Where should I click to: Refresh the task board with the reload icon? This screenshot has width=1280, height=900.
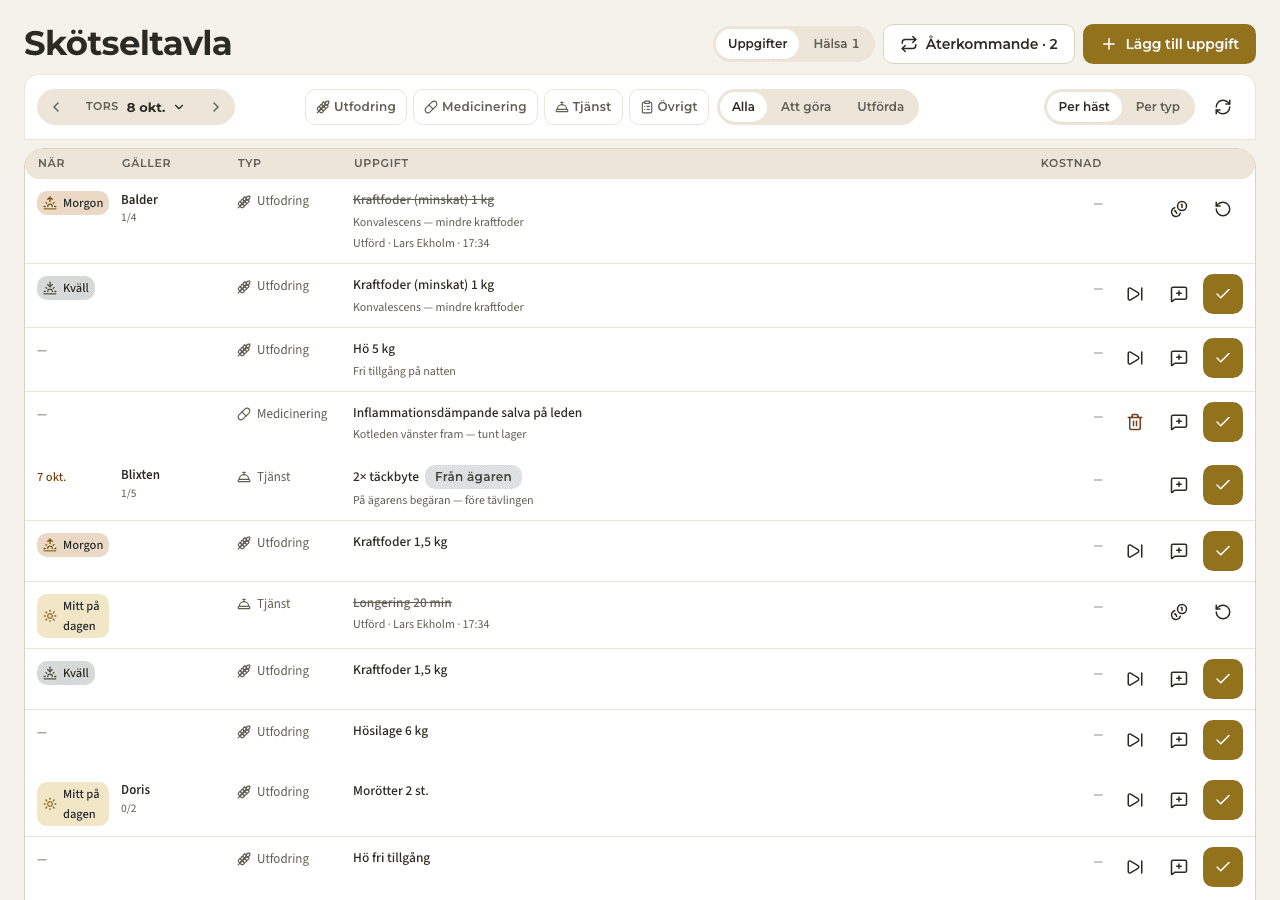tap(1223, 107)
